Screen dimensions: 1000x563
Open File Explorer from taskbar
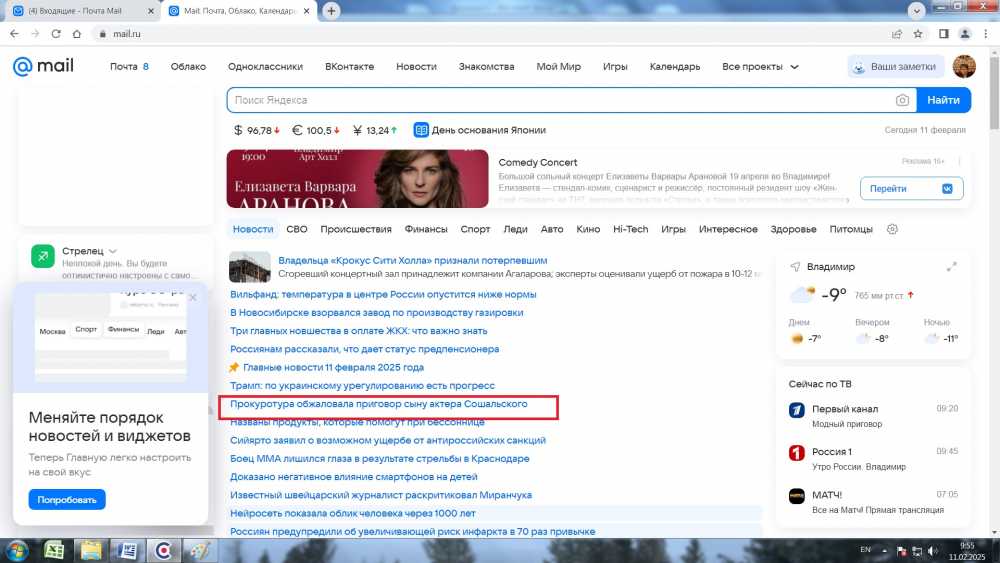(x=91, y=550)
